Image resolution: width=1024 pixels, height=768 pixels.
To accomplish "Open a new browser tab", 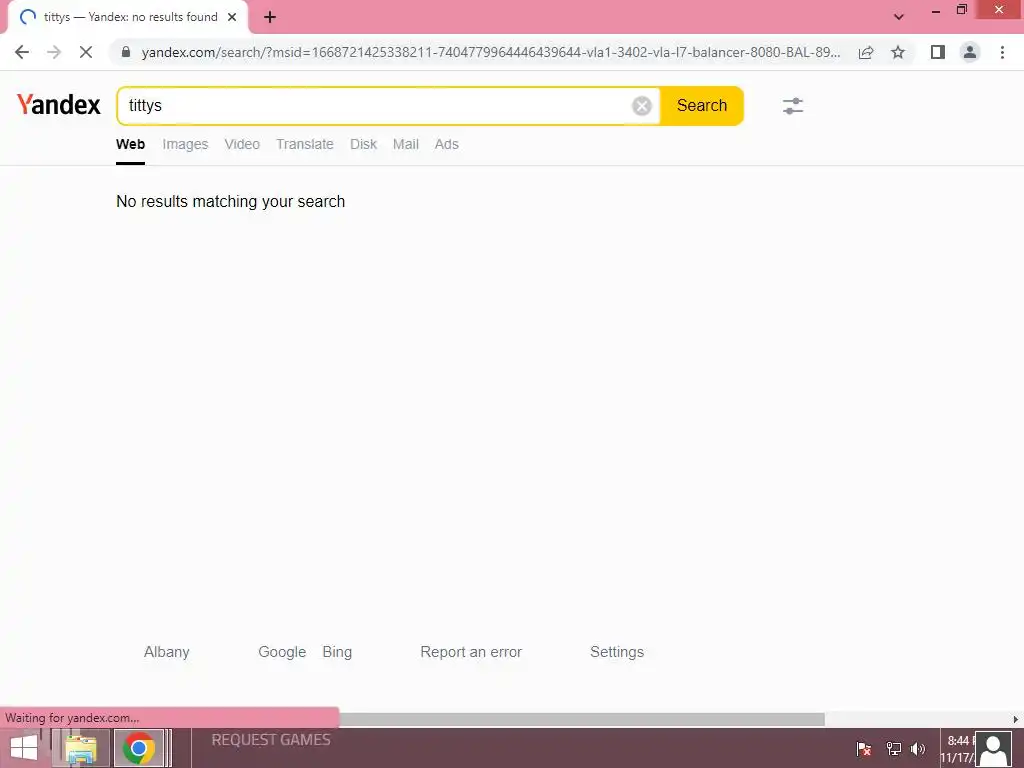I will pos(270,18).
